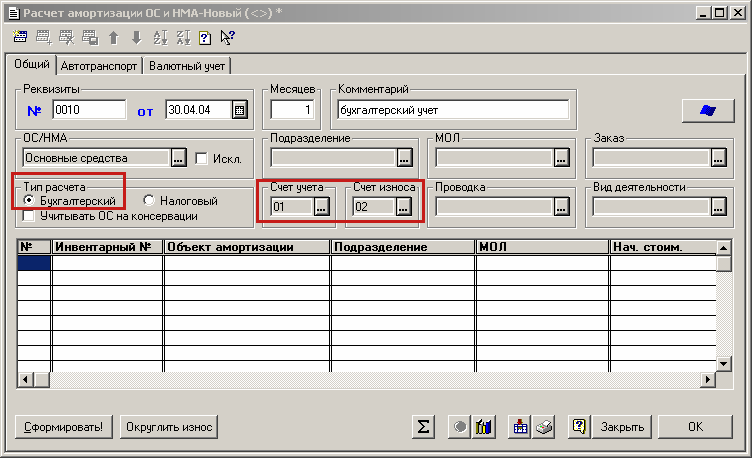The image size is (752, 458).
Task: Click into the Комментарий text field
Action: coord(452,110)
